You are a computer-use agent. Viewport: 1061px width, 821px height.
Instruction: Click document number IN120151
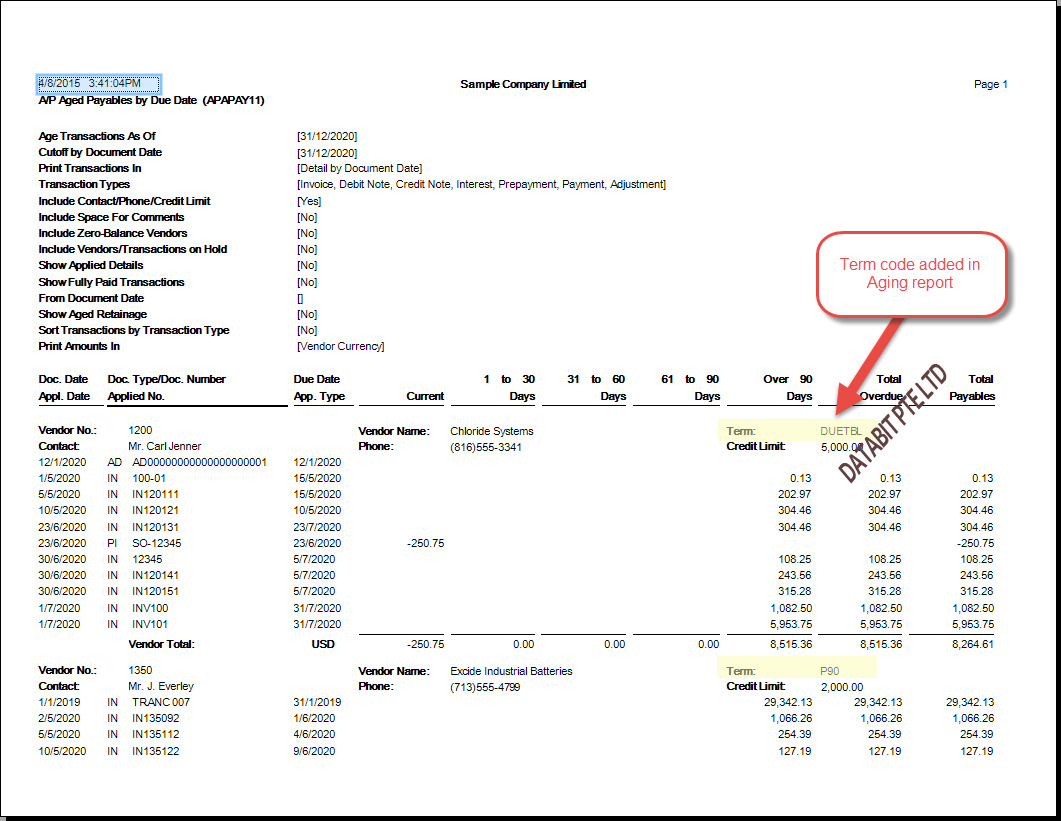pos(156,591)
